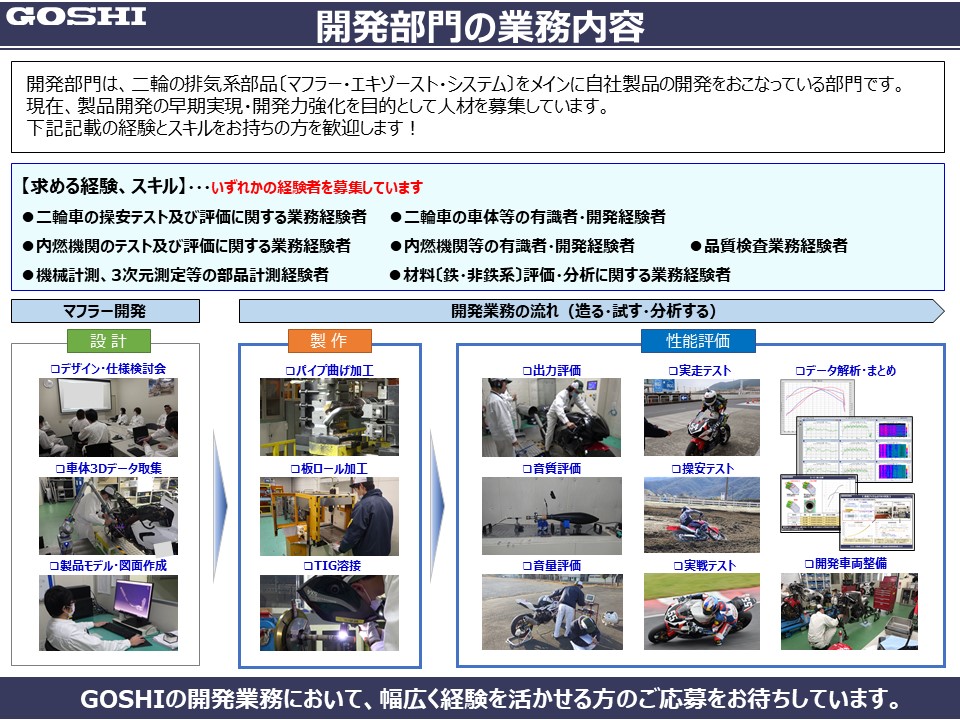Click the 板ロール加工 worker photo
The height and width of the screenshot is (720, 960).
329,515
